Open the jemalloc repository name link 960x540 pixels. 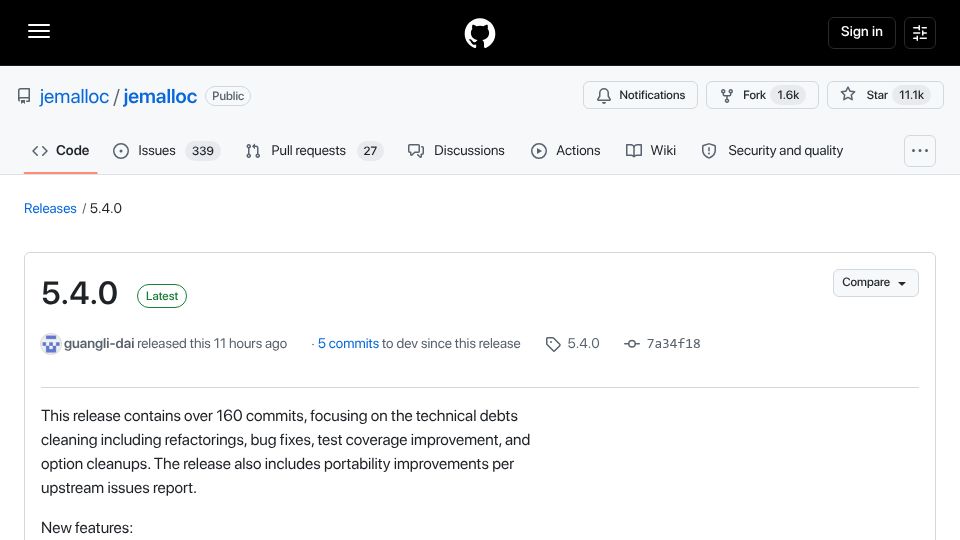tap(160, 96)
